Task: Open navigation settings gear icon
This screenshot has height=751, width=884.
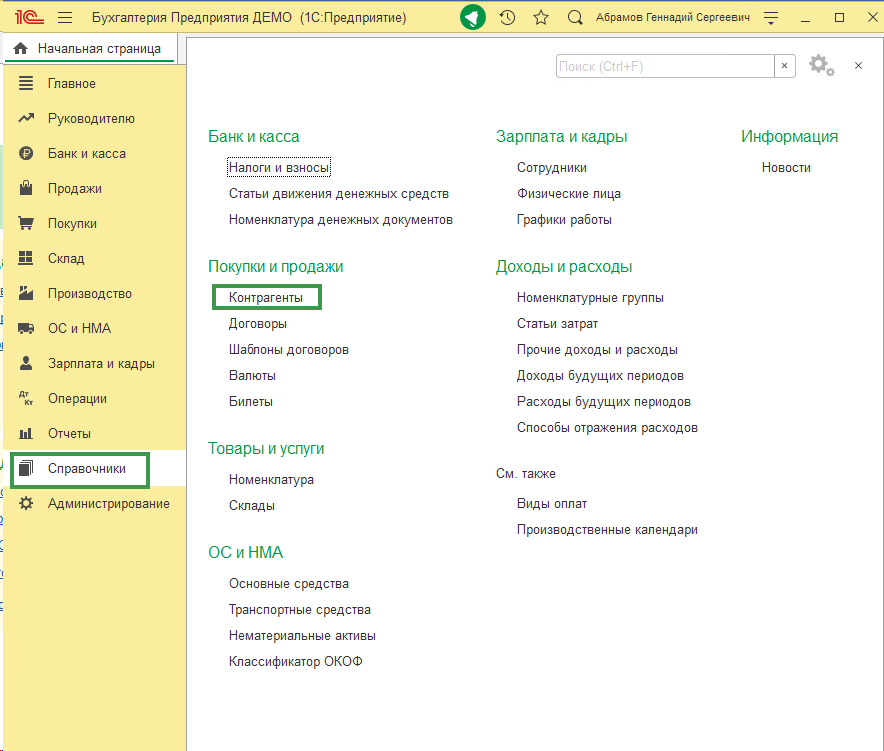Action: coord(821,65)
